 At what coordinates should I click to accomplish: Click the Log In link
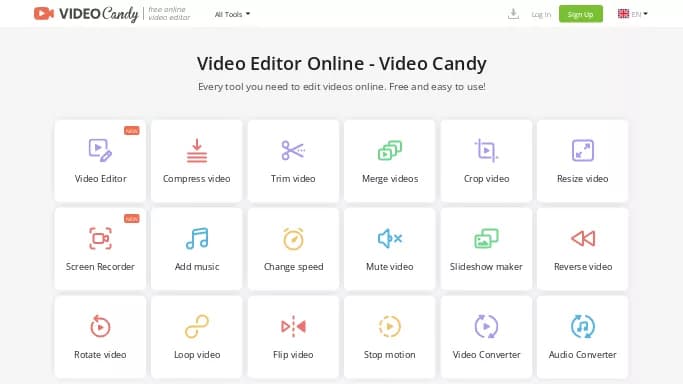(x=541, y=14)
